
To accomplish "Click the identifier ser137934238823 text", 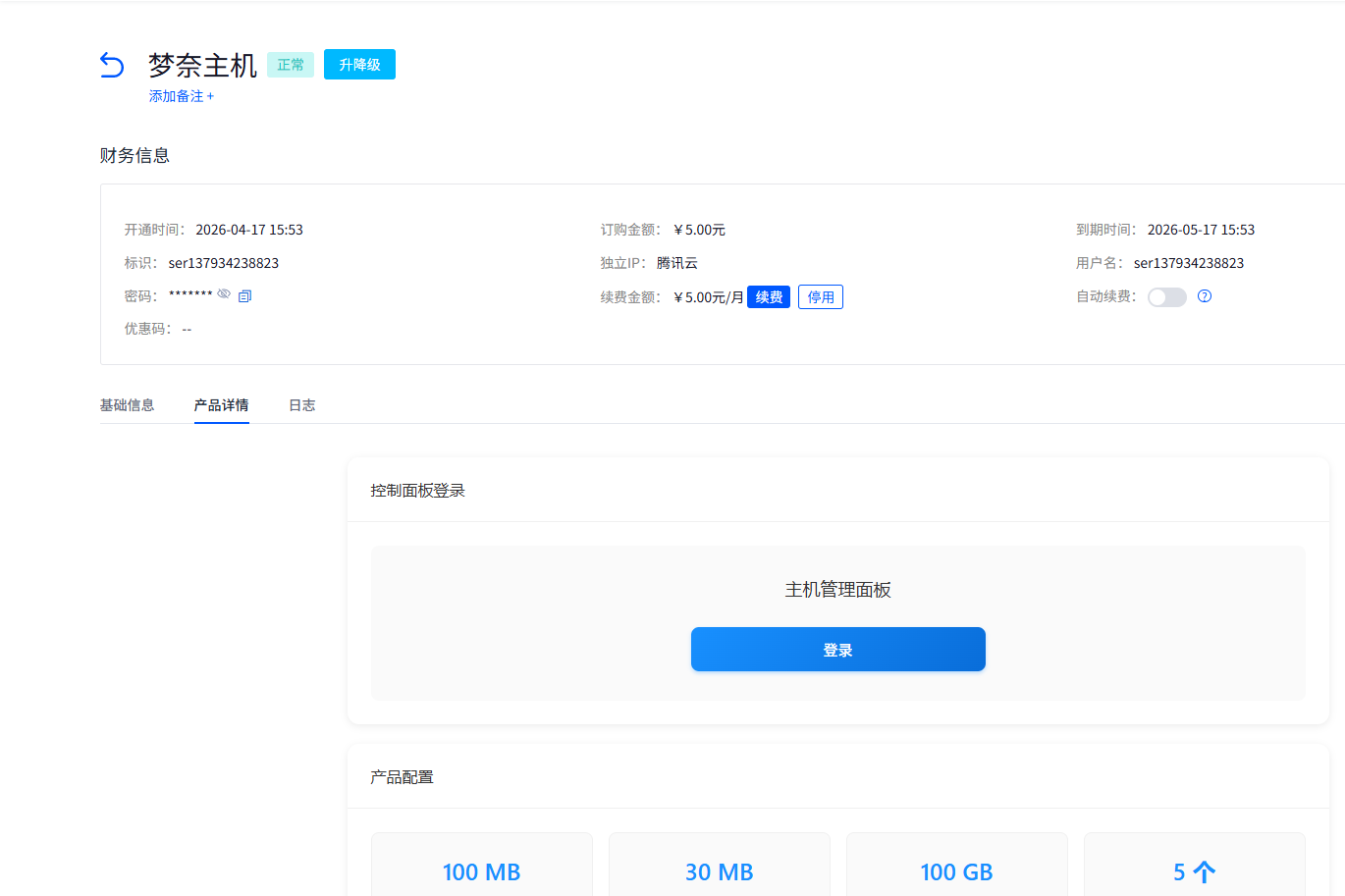I will pyautogui.click(x=223, y=262).
